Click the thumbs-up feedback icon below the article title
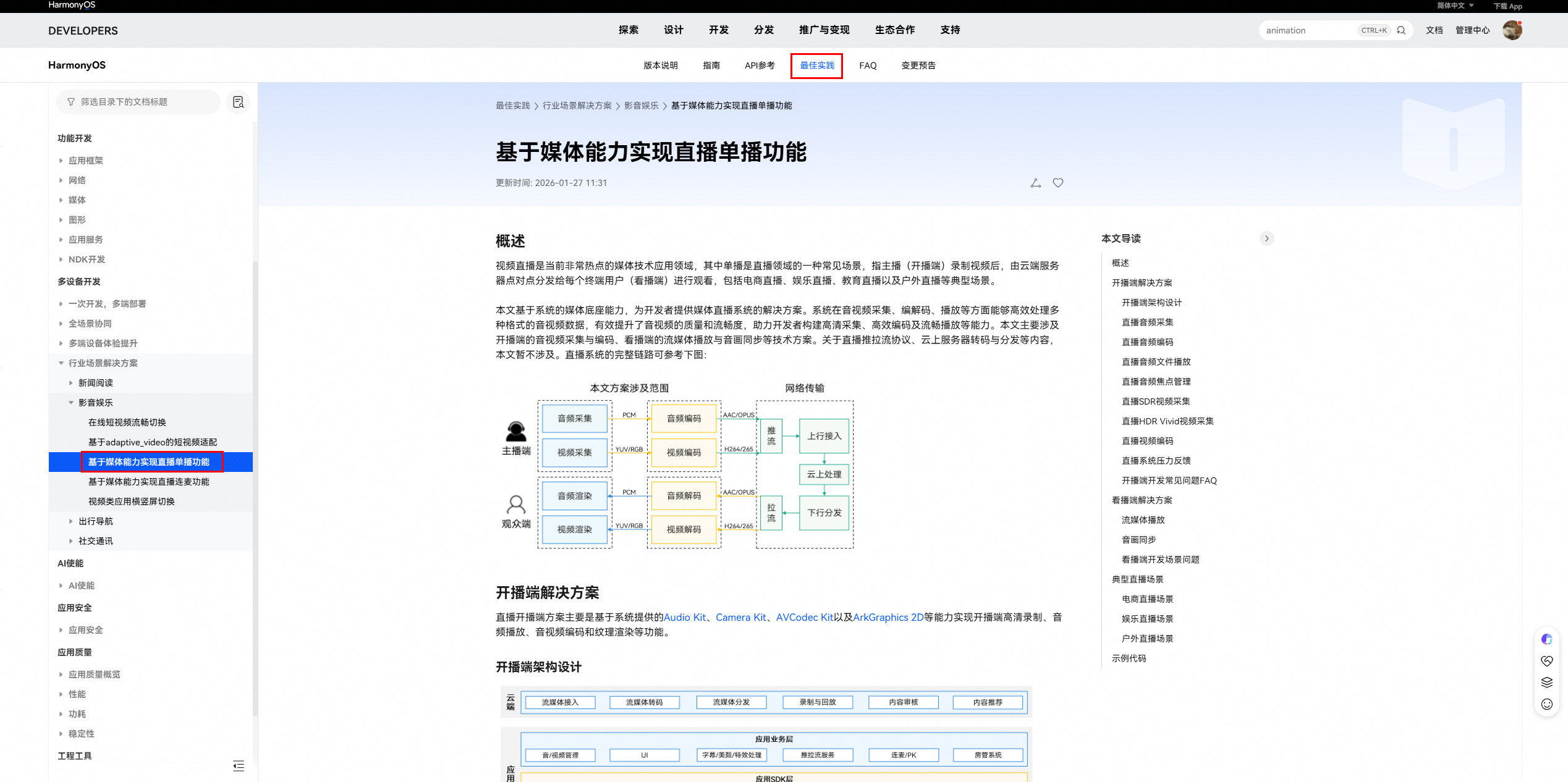1568x782 pixels. (1036, 183)
